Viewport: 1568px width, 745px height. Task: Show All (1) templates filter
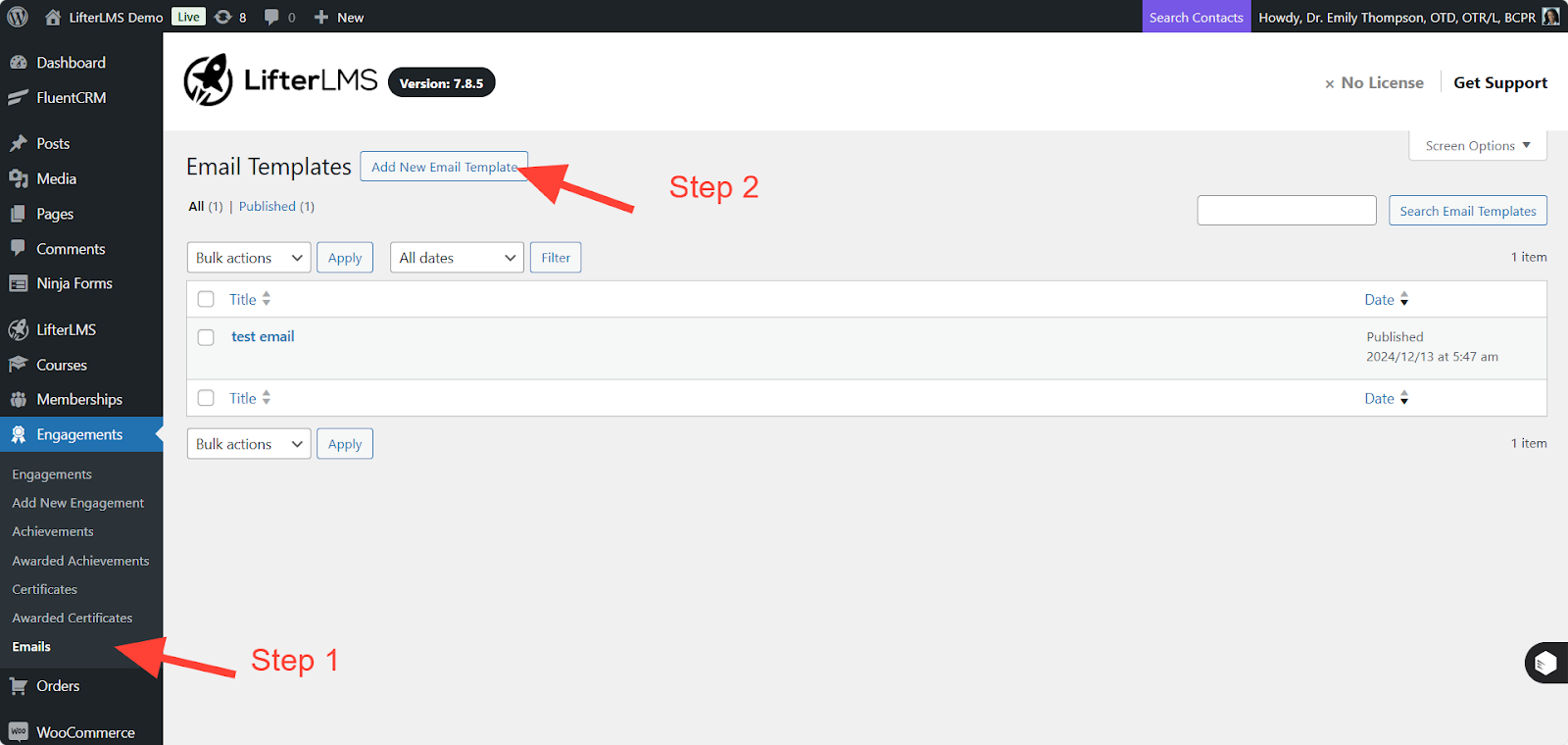tap(206, 206)
